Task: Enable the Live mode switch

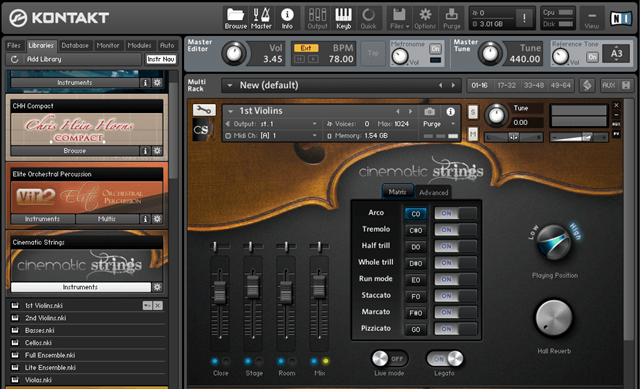Action: 389,359
